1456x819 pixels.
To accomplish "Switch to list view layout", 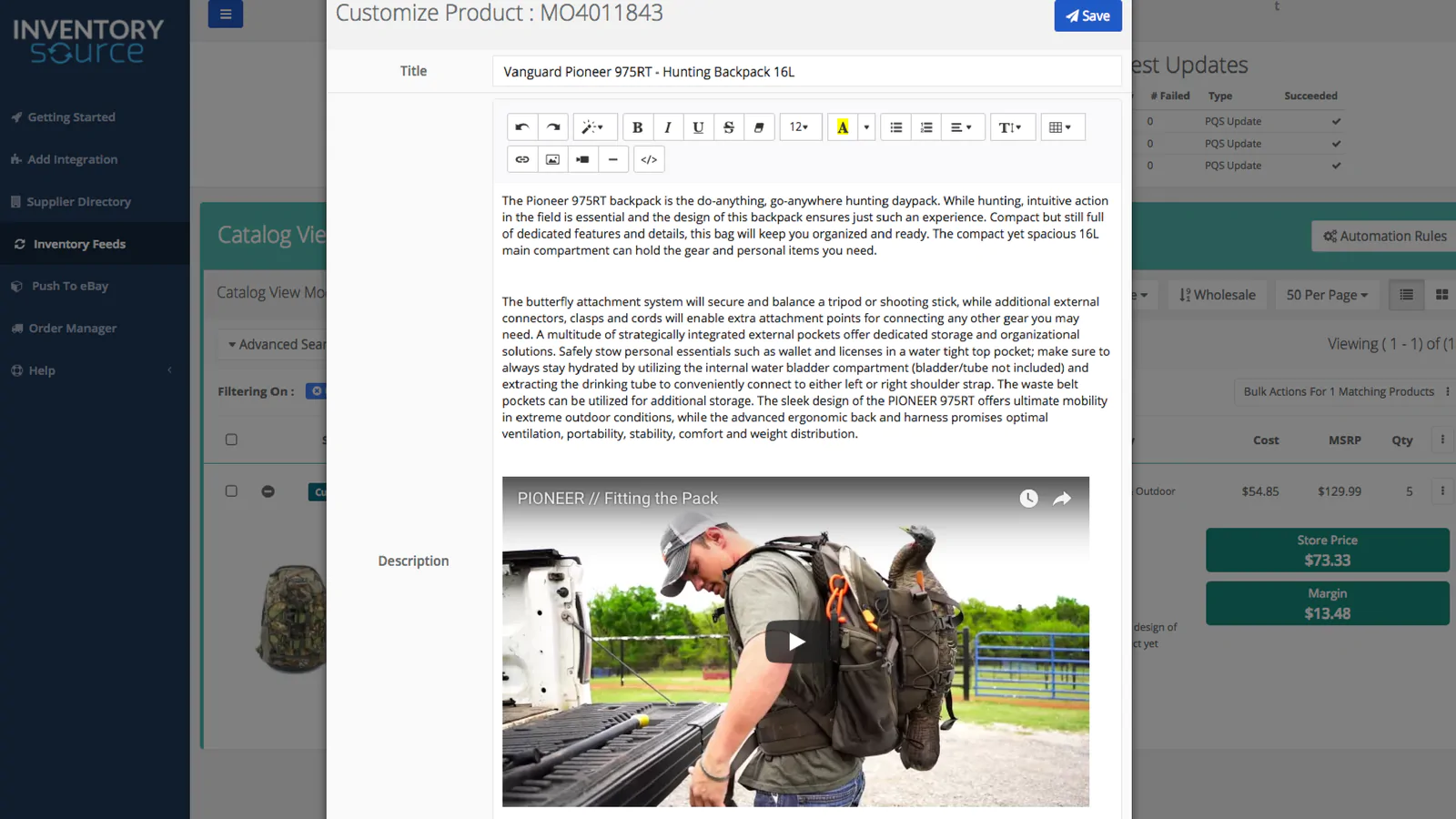I will 1407,295.
